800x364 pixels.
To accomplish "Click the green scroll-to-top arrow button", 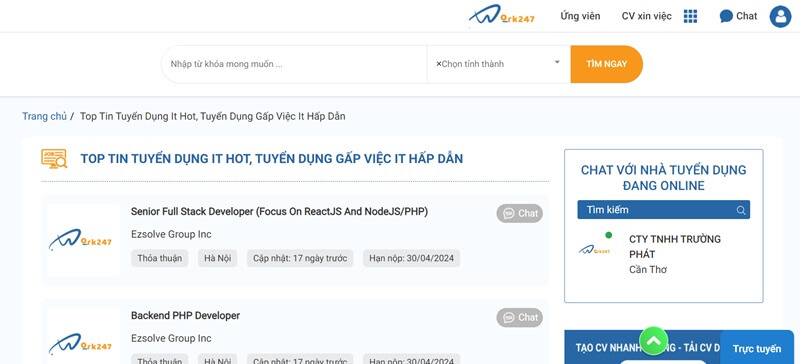I will (654, 341).
